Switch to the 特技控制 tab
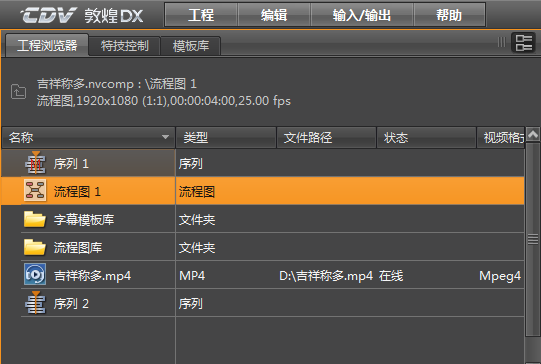 tap(125, 46)
